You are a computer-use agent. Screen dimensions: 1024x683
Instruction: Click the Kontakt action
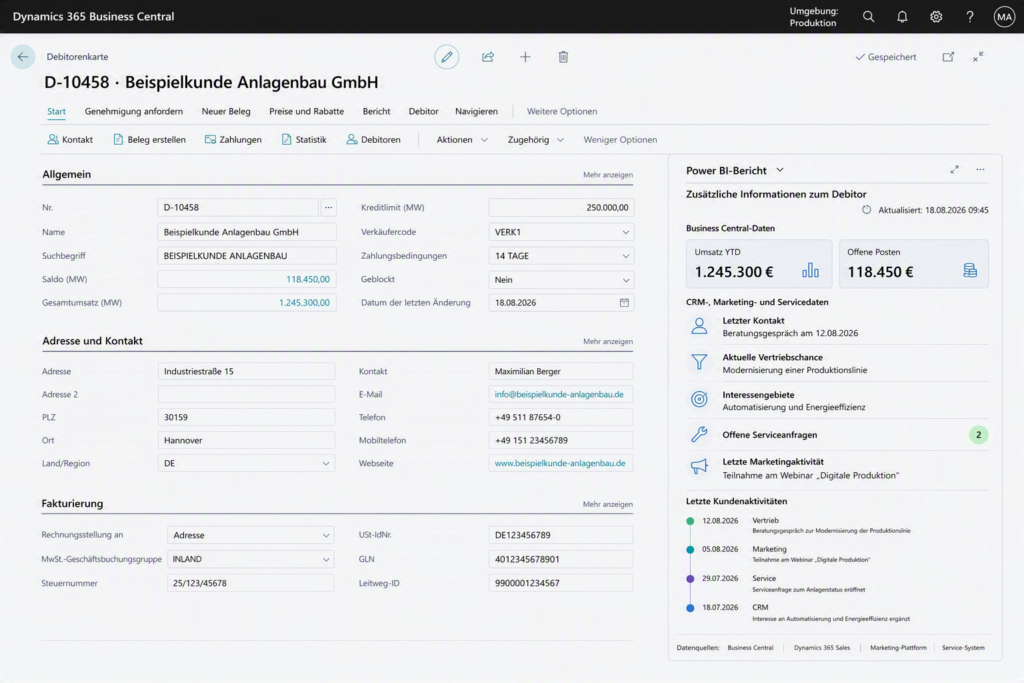tap(70, 139)
